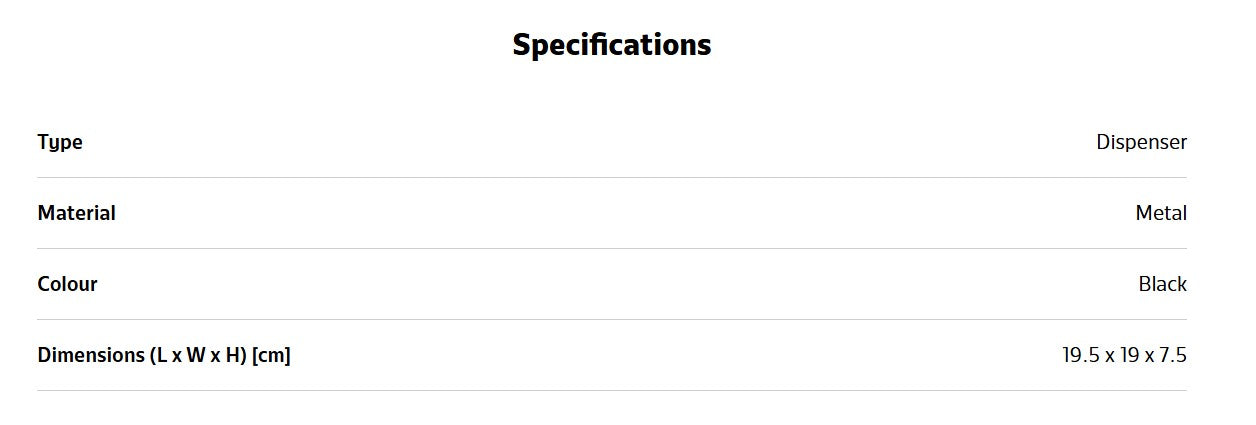Click the letter L in dimensions label
1256x425 pixels.
(161, 355)
